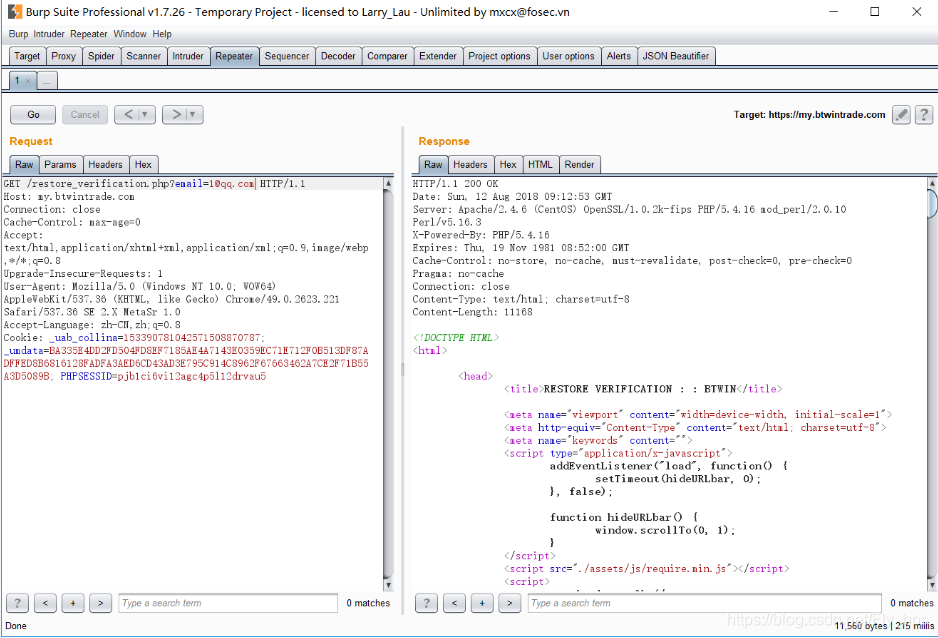
Task: Go forward in history with right arrow button
Action: 176,114
